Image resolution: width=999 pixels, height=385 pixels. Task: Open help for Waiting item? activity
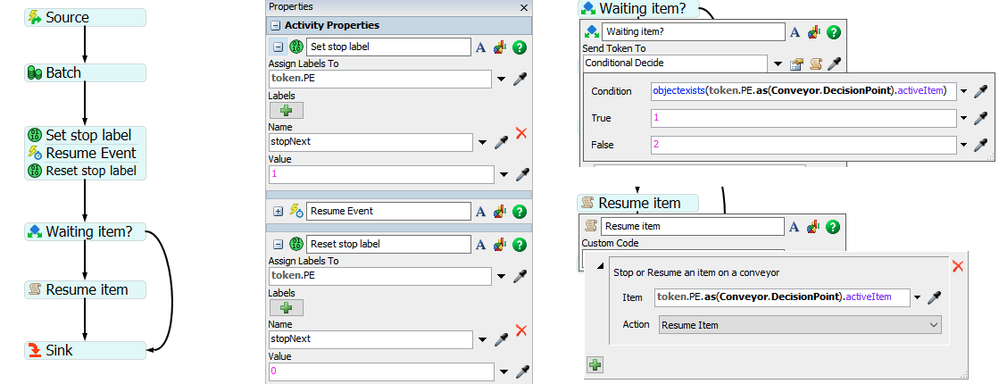click(833, 32)
